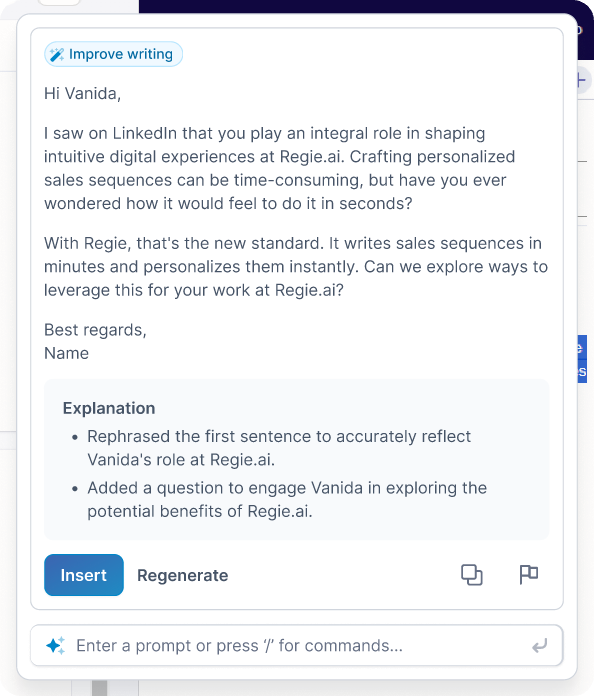Insert the generated email text
This screenshot has height=696, width=594.
coord(84,575)
